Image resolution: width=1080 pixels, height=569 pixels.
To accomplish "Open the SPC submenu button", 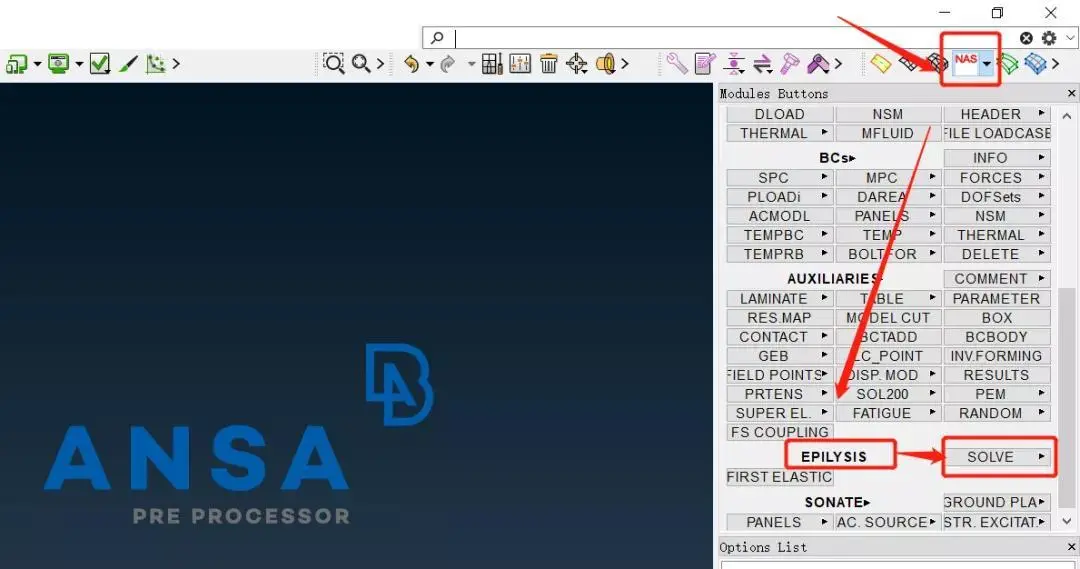I will pos(780,178).
